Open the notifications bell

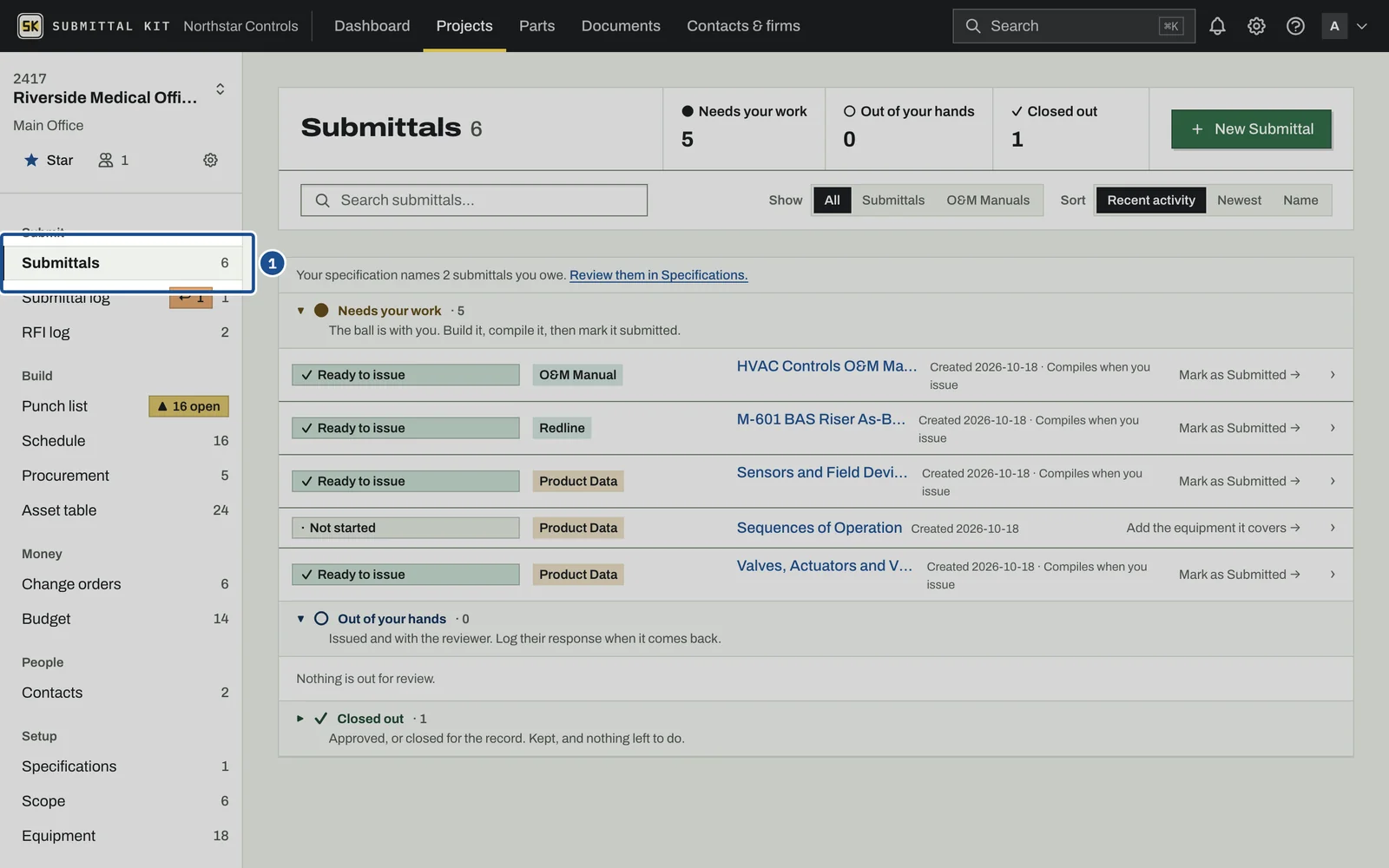tap(1217, 26)
